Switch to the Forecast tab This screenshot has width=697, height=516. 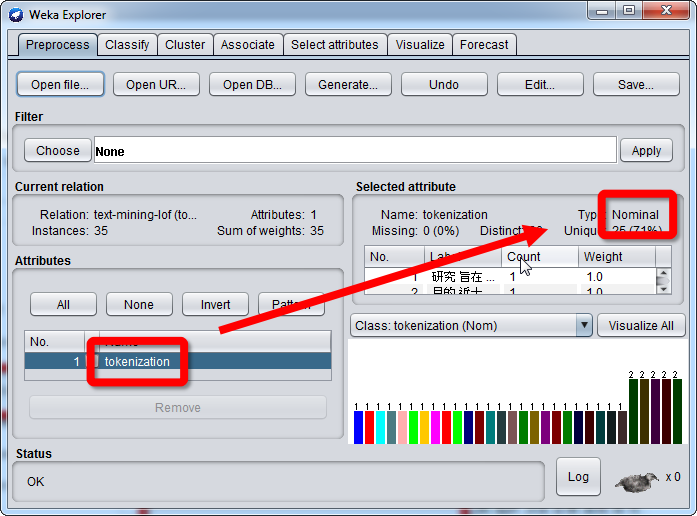point(484,45)
